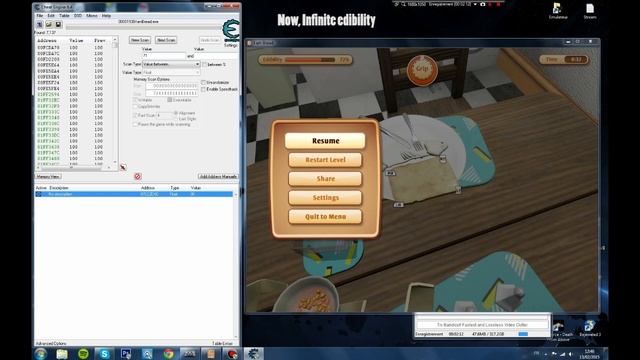
Task: Open Windows Start orb
Action: tap(41, 353)
